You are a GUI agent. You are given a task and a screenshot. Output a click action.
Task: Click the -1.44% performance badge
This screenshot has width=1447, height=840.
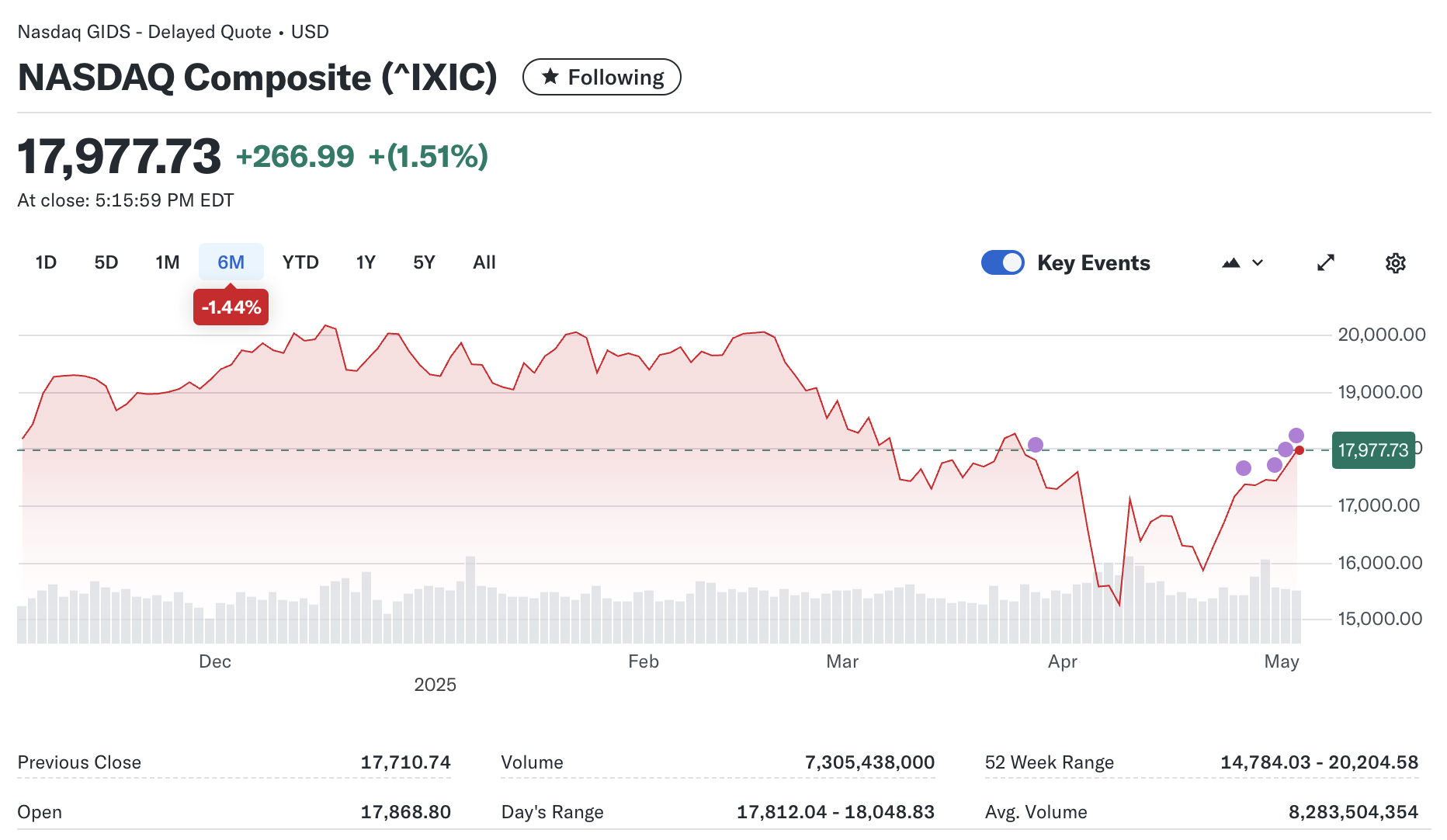tap(231, 307)
